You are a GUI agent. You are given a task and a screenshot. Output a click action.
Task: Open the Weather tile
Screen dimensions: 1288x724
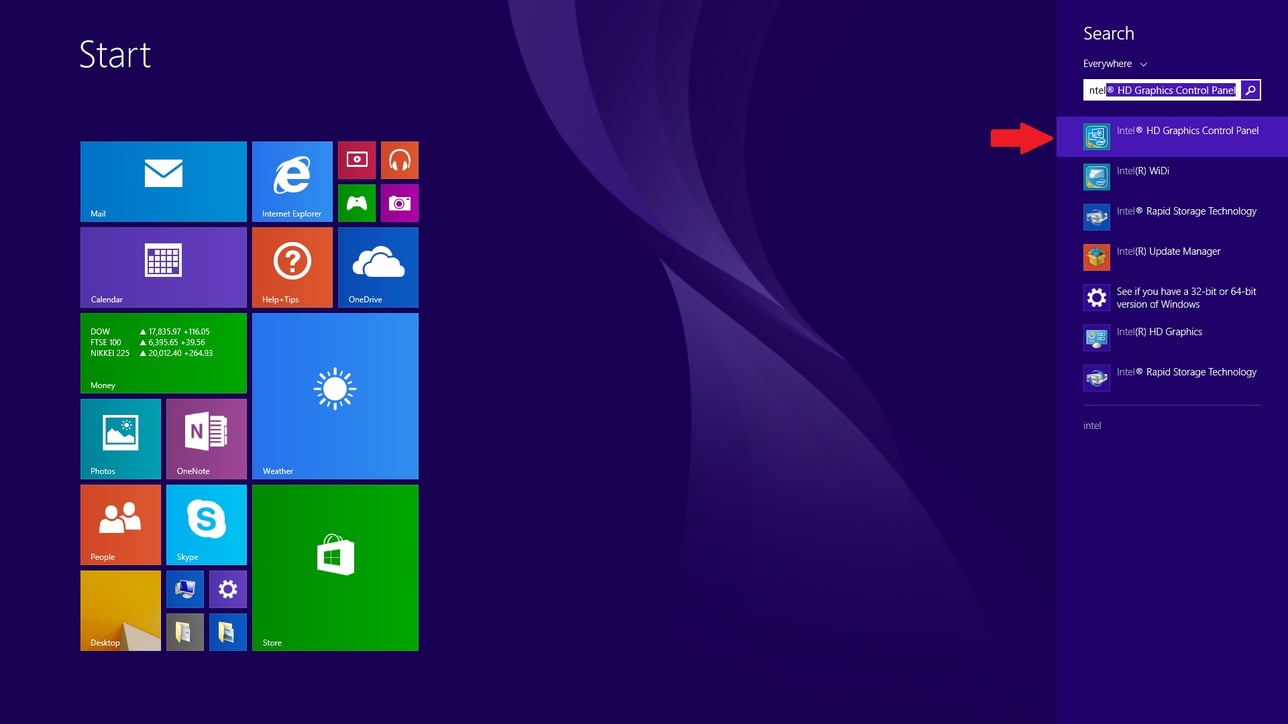point(335,396)
